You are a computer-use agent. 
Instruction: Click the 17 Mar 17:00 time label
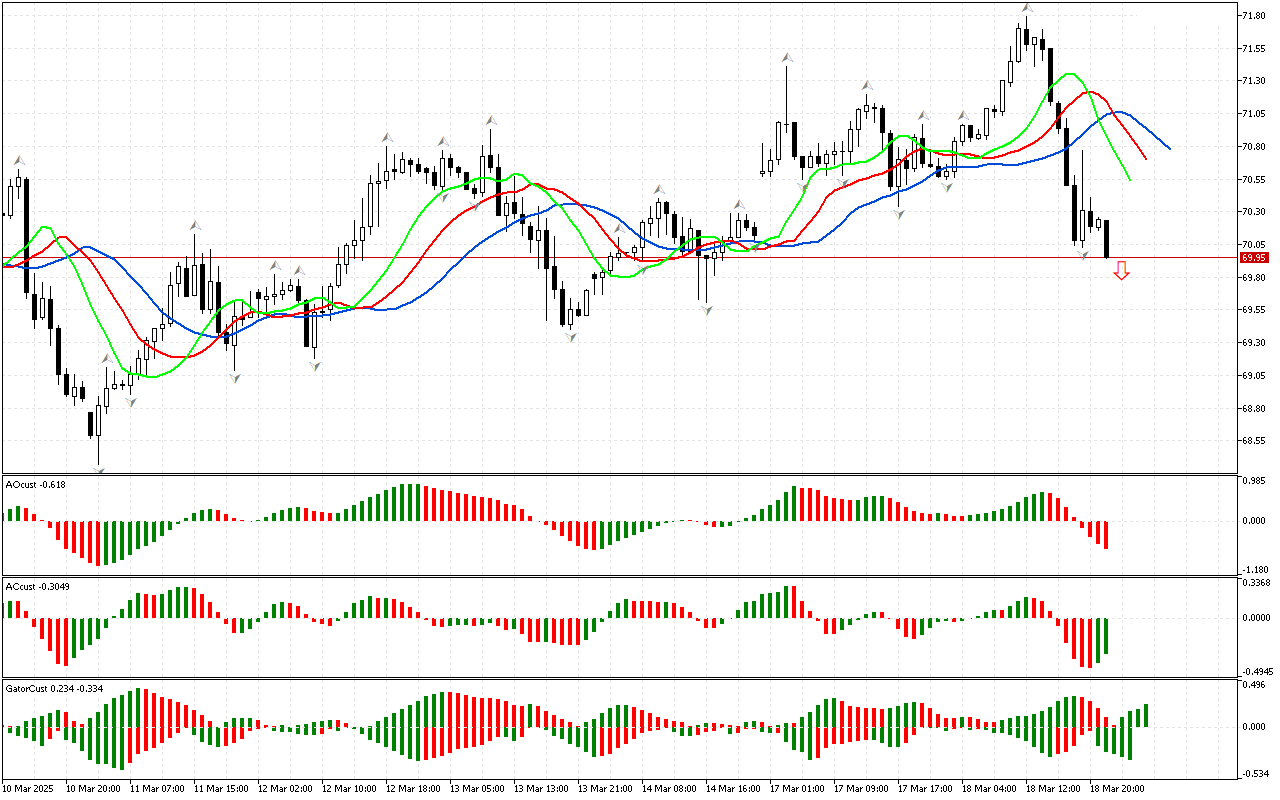(x=925, y=789)
